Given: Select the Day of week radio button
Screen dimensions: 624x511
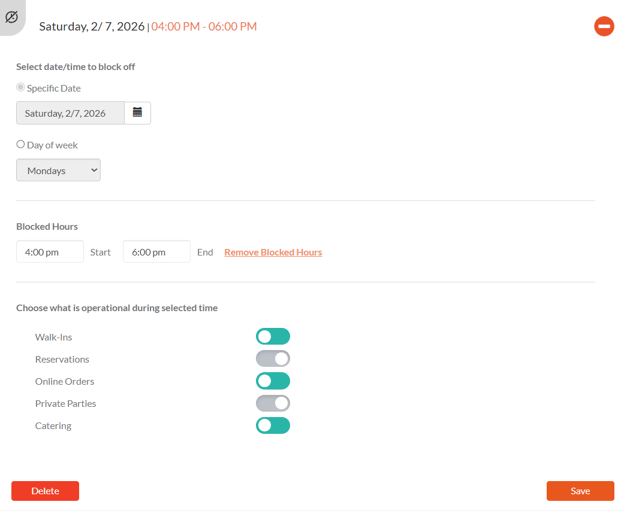Looking at the screenshot, I should click(21, 144).
